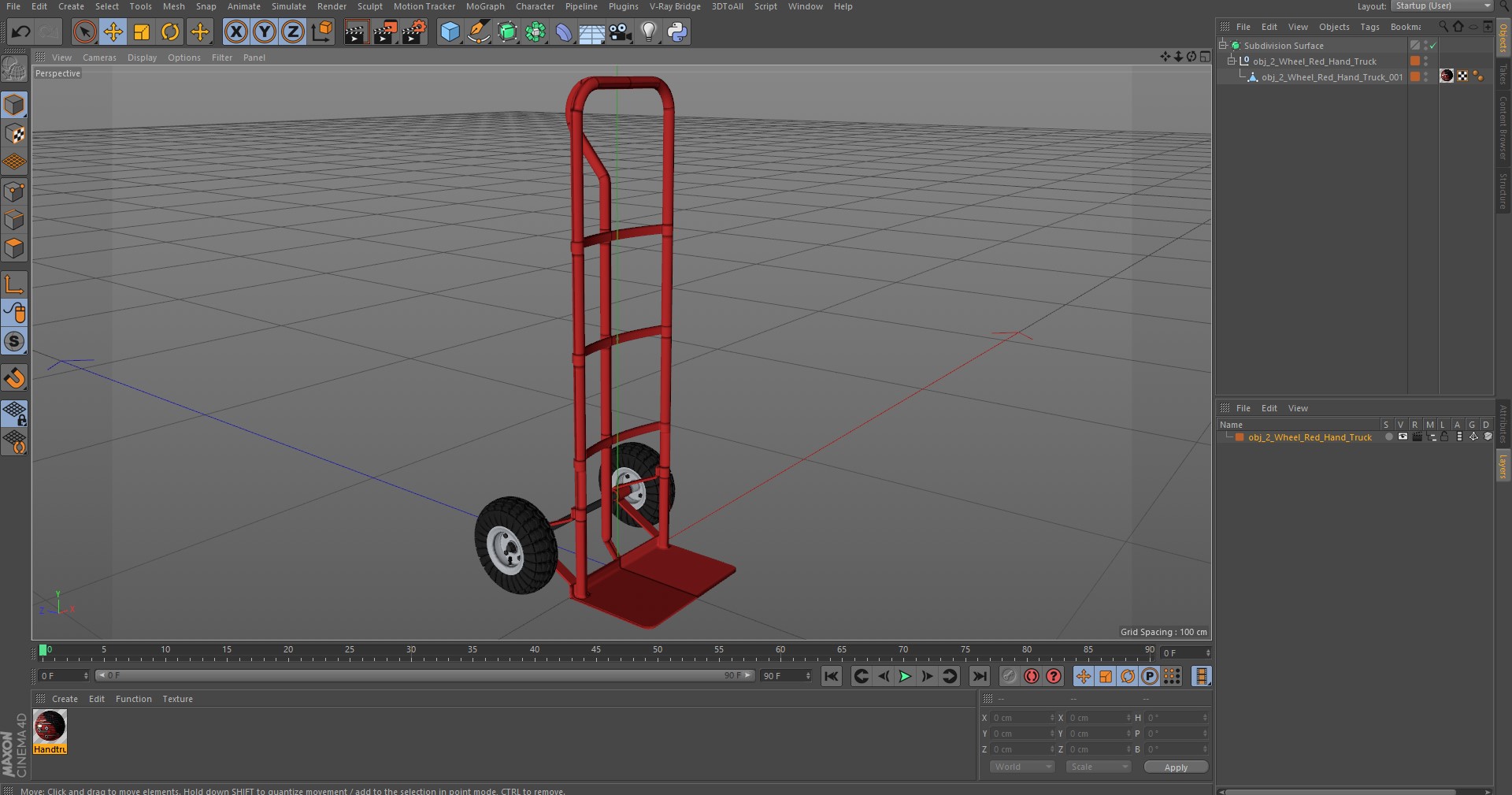Click the X position input field
The width and height of the screenshot is (1512, 795).
(x=1022, y=718)
